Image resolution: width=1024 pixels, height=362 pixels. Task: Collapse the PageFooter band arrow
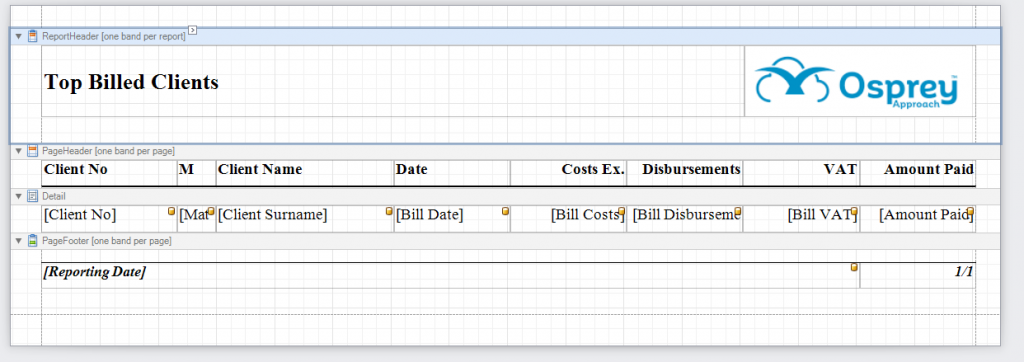click(19, 241)
